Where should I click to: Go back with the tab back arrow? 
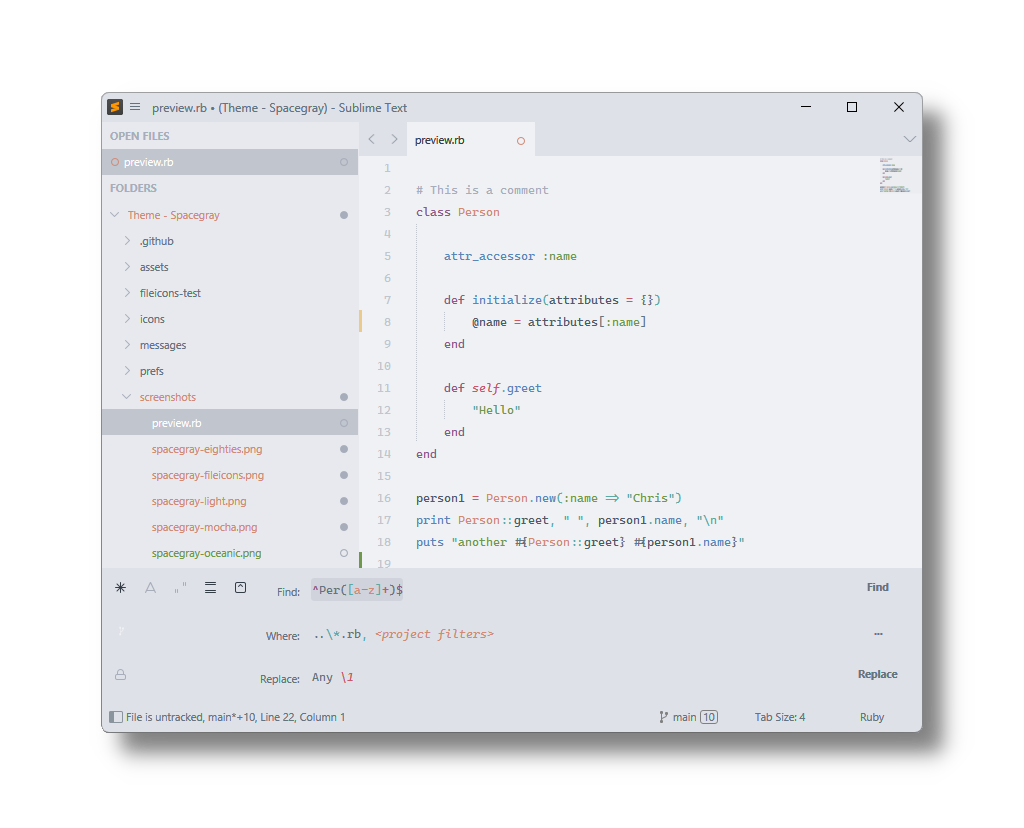pos(372,139)
